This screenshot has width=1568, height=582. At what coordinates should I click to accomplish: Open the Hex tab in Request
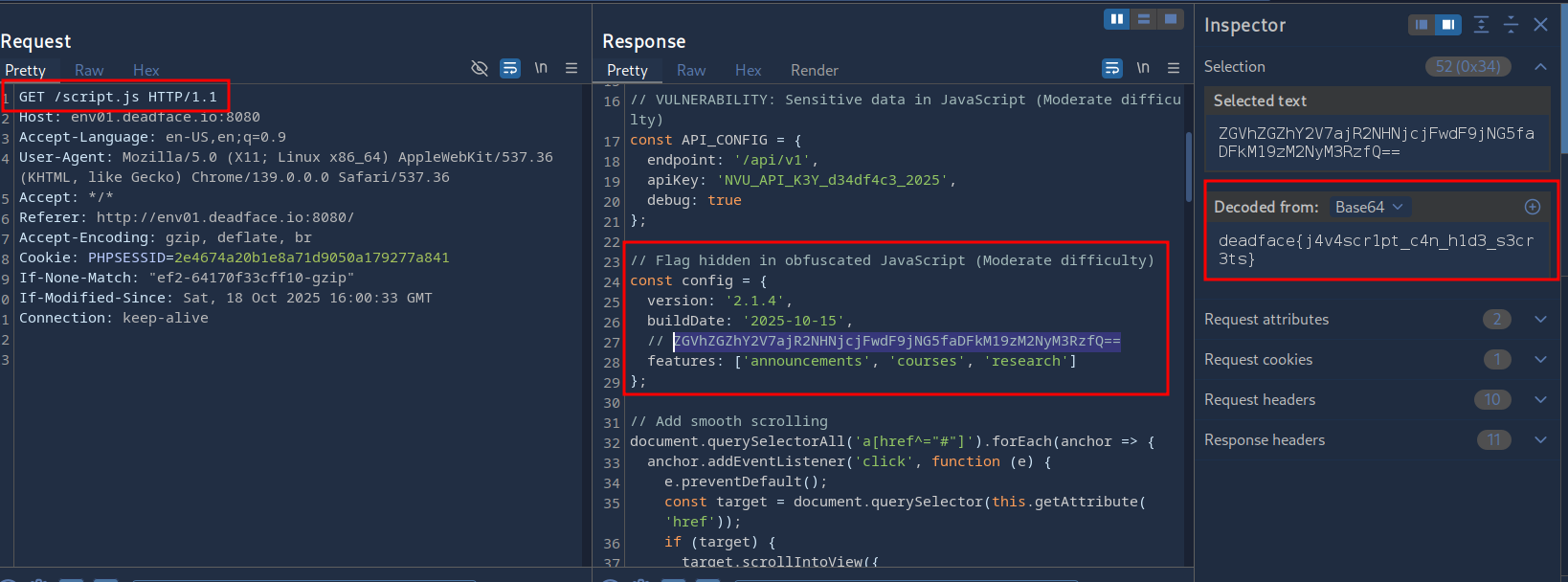[x=146, y=71]
